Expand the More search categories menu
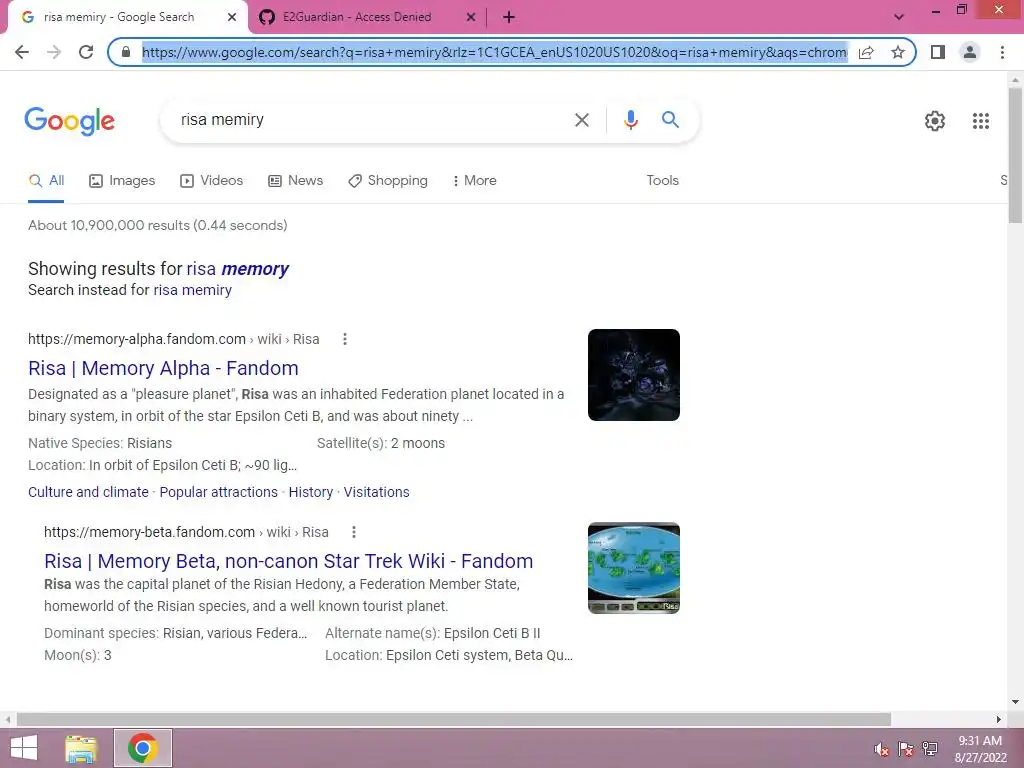 (474, 181)
